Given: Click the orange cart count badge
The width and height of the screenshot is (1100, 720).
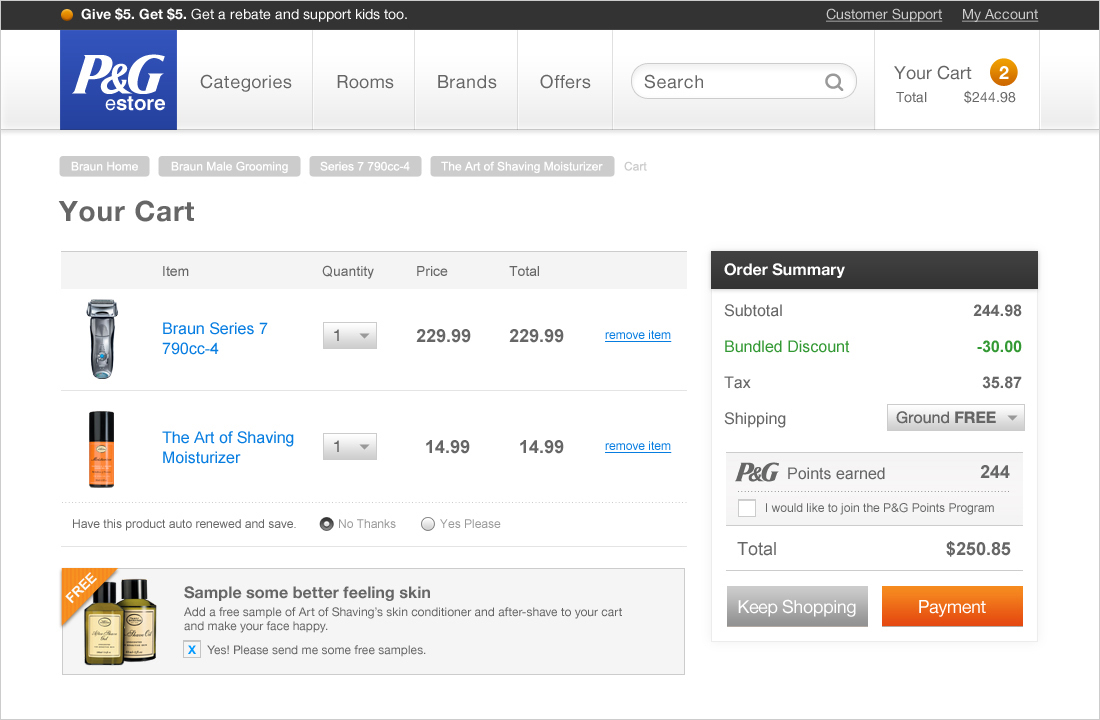Looking at the screenshot, I should point(1003,72).
